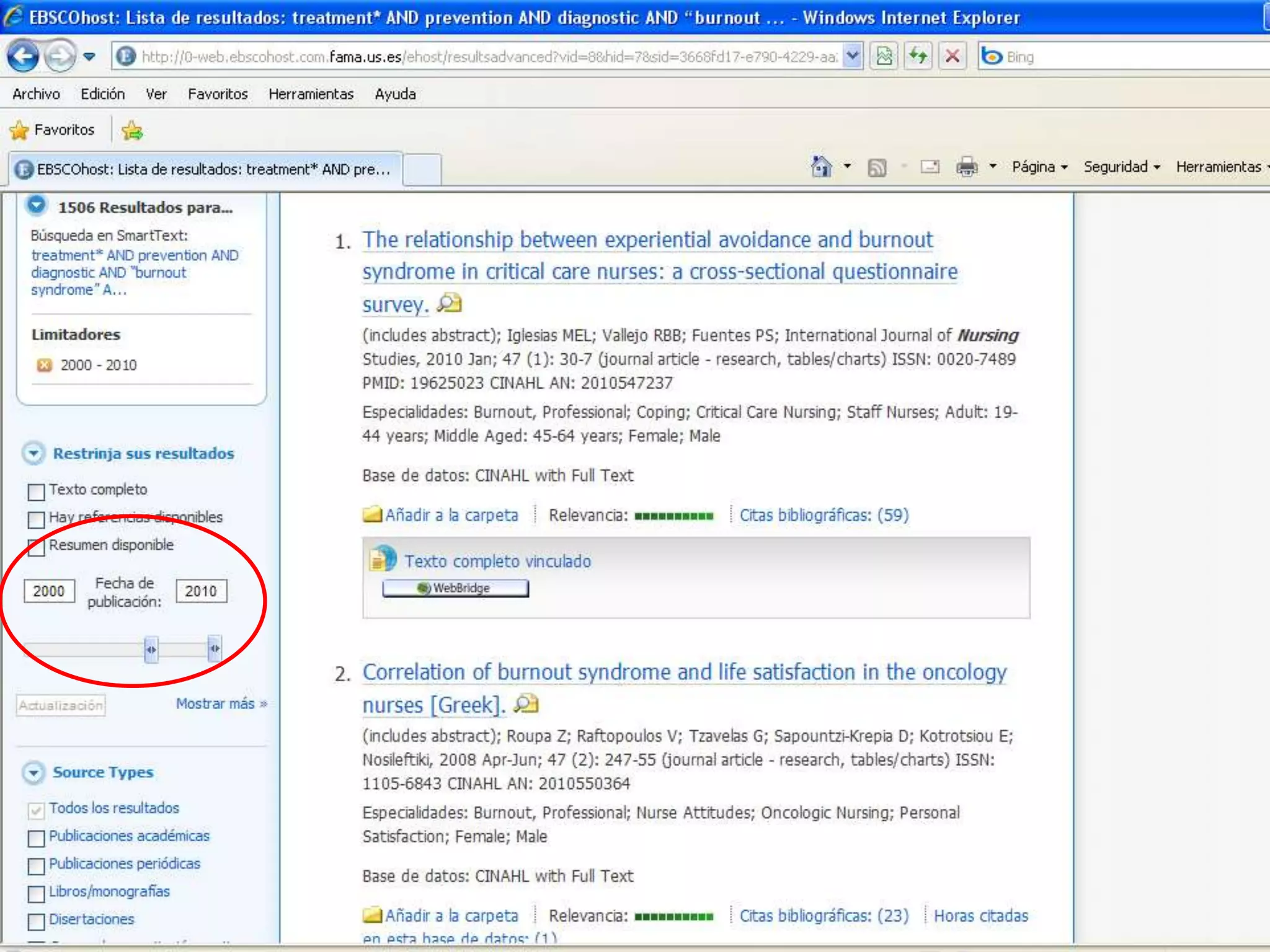Remove the 2000 - 2010 limiter icon

44,365
